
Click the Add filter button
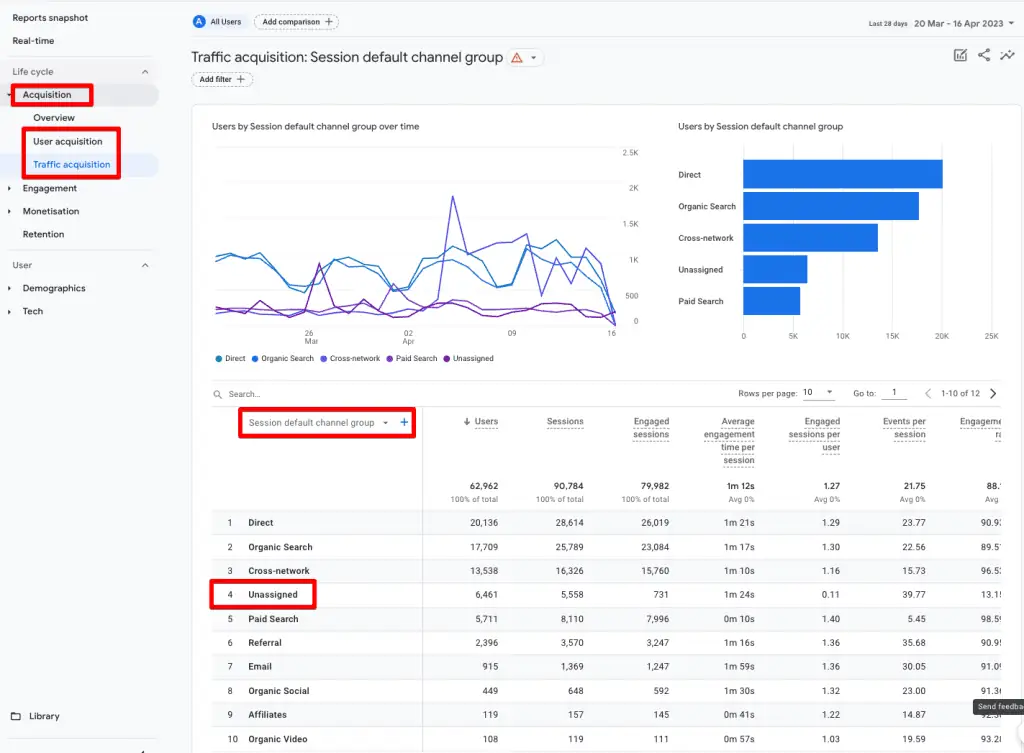[x=221, y=79]
